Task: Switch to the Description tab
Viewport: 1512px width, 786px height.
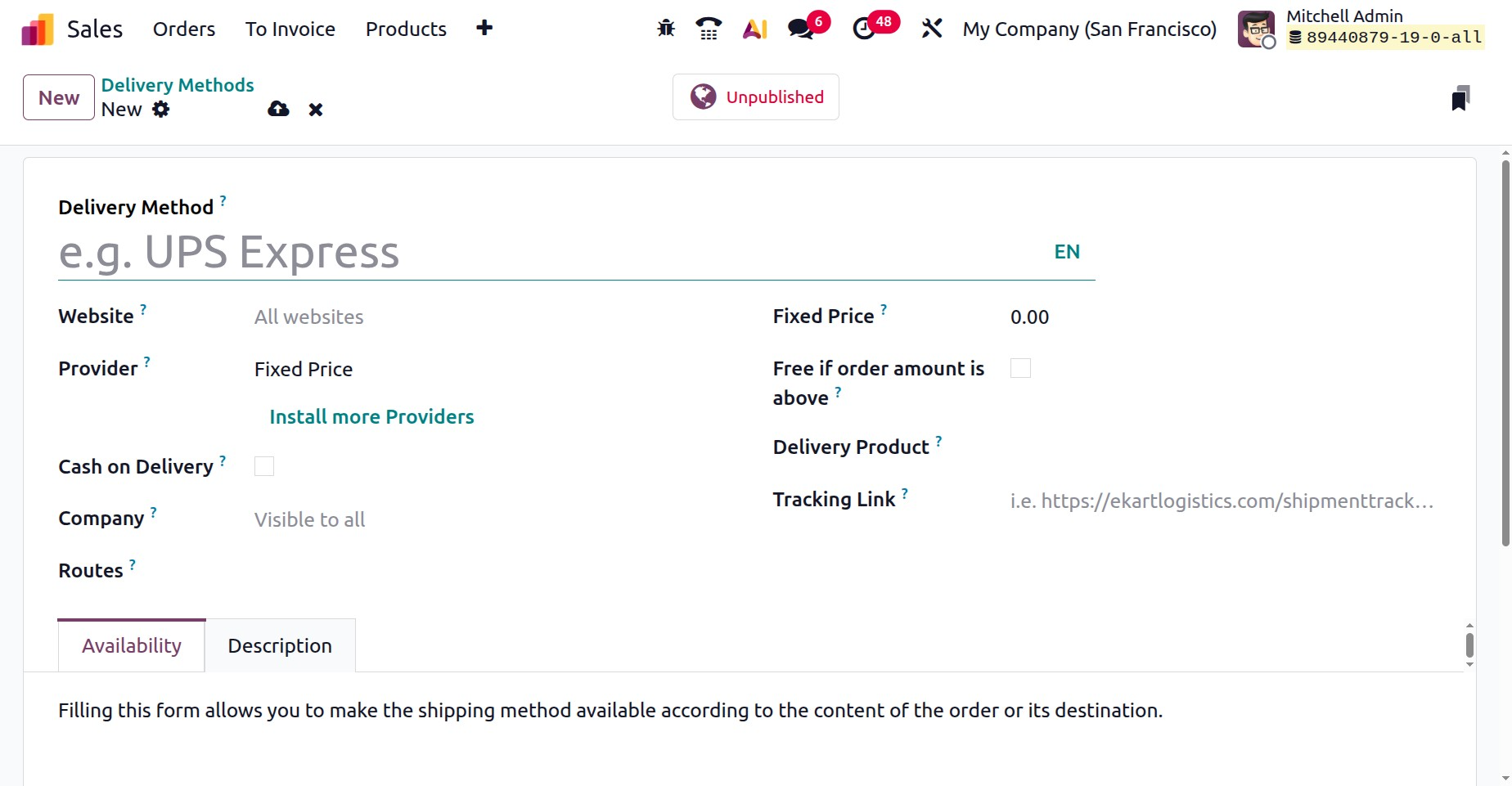Action: (x=280, y=646)
